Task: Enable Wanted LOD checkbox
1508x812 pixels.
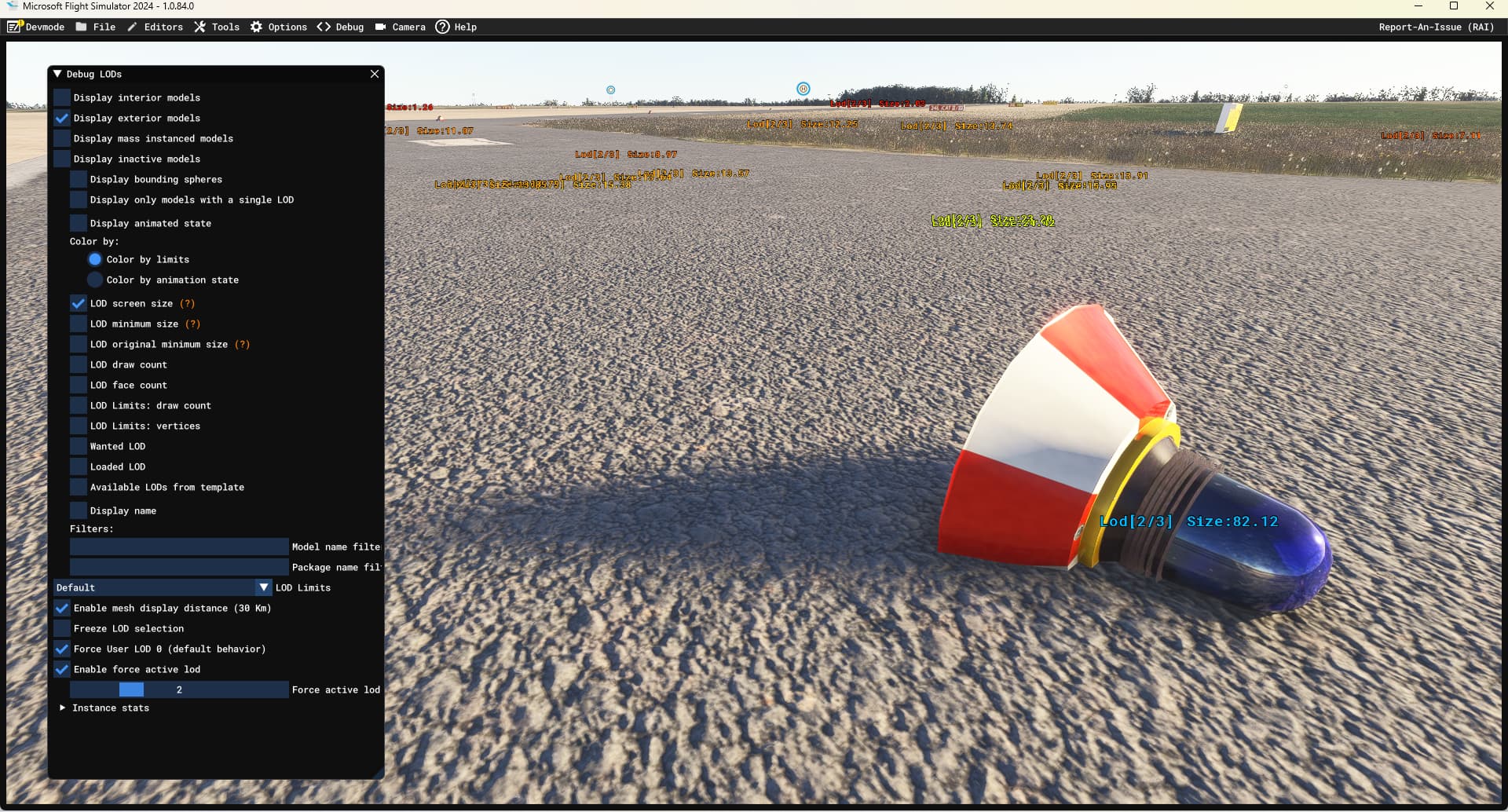Action: 79,446
